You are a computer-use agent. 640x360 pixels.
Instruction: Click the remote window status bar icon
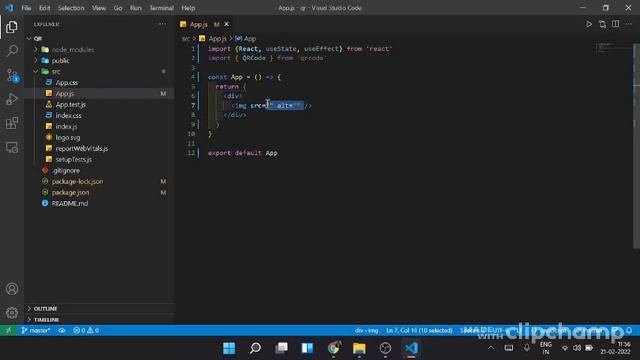click(9, 330)
